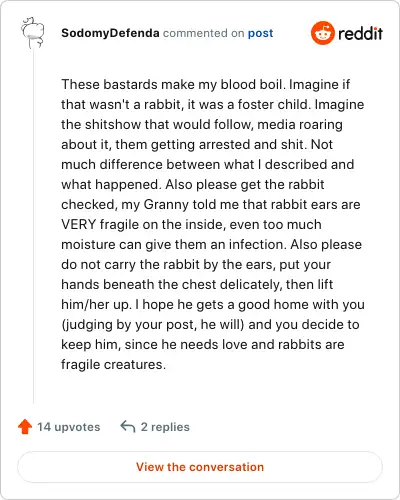Click the parenthetical "(judging by your post, he will)"

[x=153, y=325]
